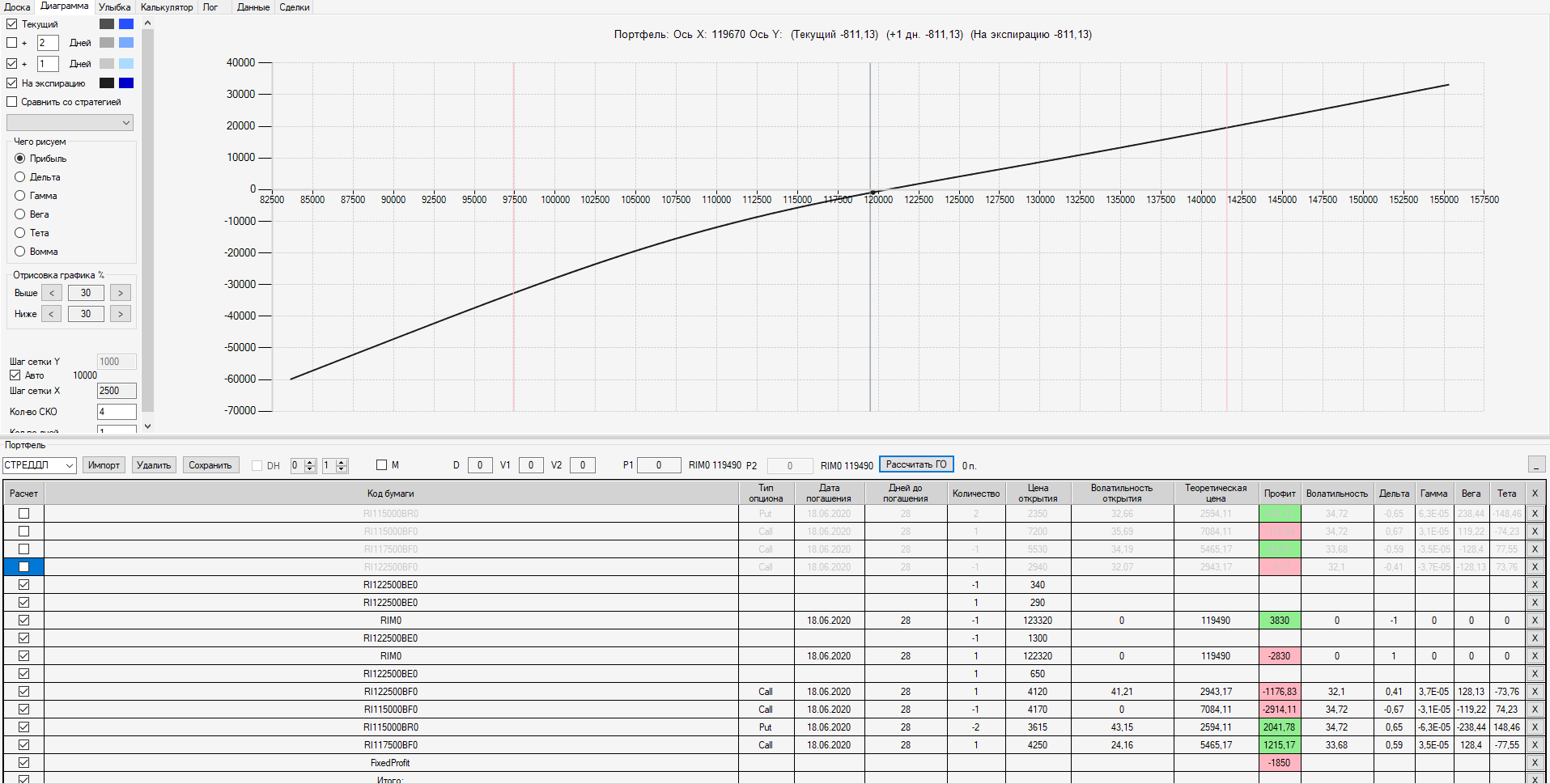Image resolution: width=1550 pixels, height=784 pixels.
Task: Delete the RI122500BE0 row priced 1300
Action: (1535, 638)
